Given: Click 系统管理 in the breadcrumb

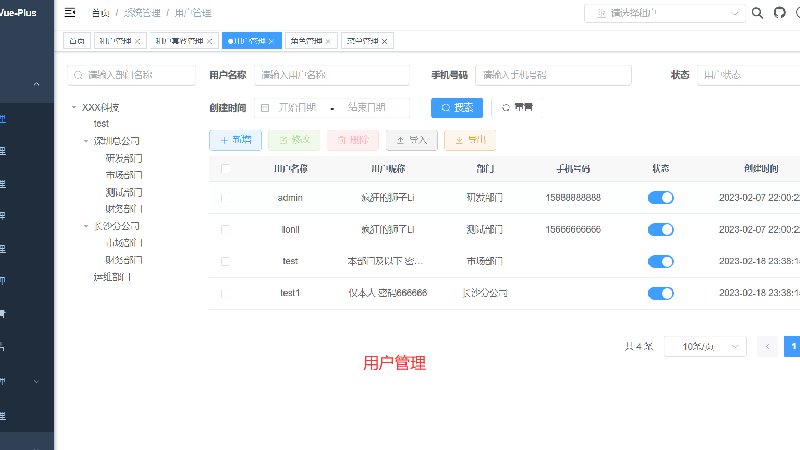Looking at the screenshot, I should coord(142,13).
